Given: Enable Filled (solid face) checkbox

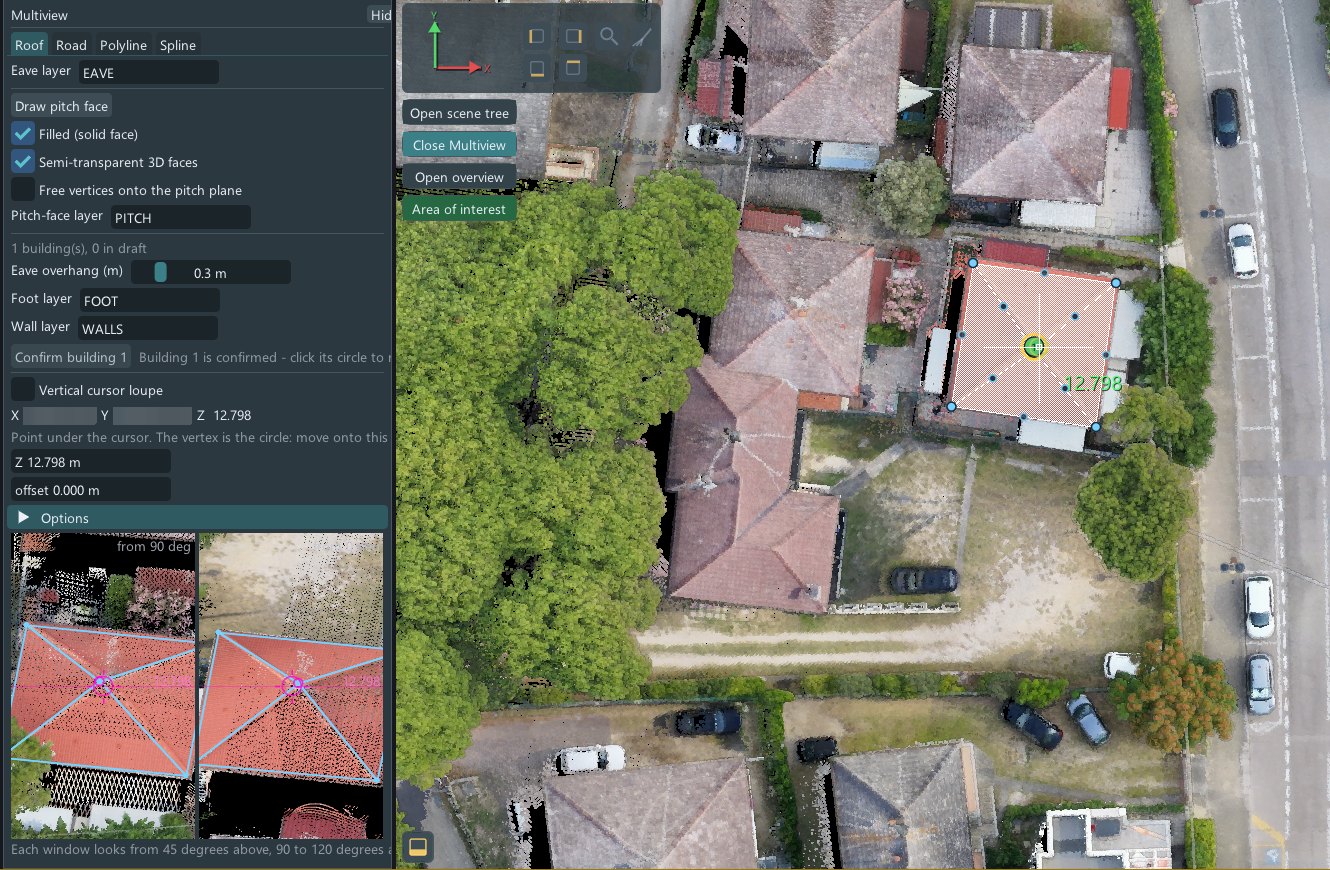Looking at the screenshot, I should click(23, 133).
